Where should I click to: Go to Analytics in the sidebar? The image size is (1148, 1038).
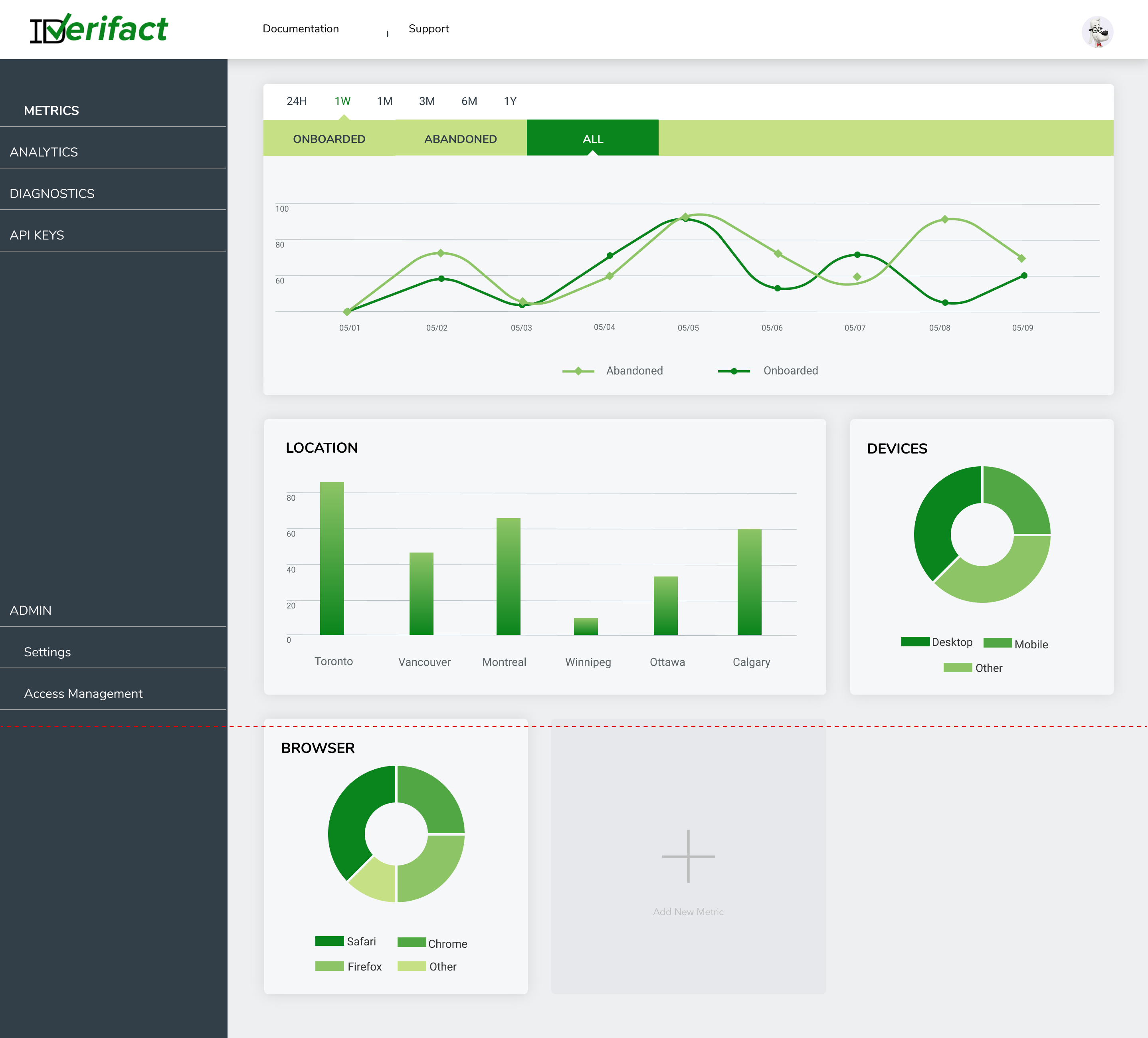pyautogui.click(x=44, y=152)
